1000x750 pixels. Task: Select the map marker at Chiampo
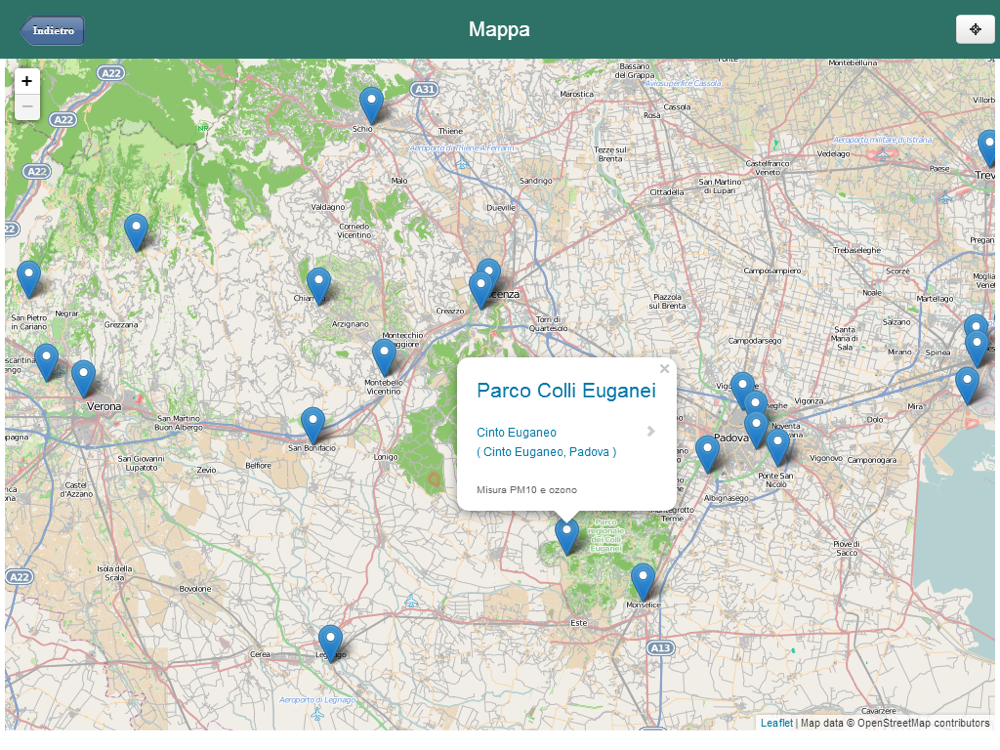tap(318, 286)
